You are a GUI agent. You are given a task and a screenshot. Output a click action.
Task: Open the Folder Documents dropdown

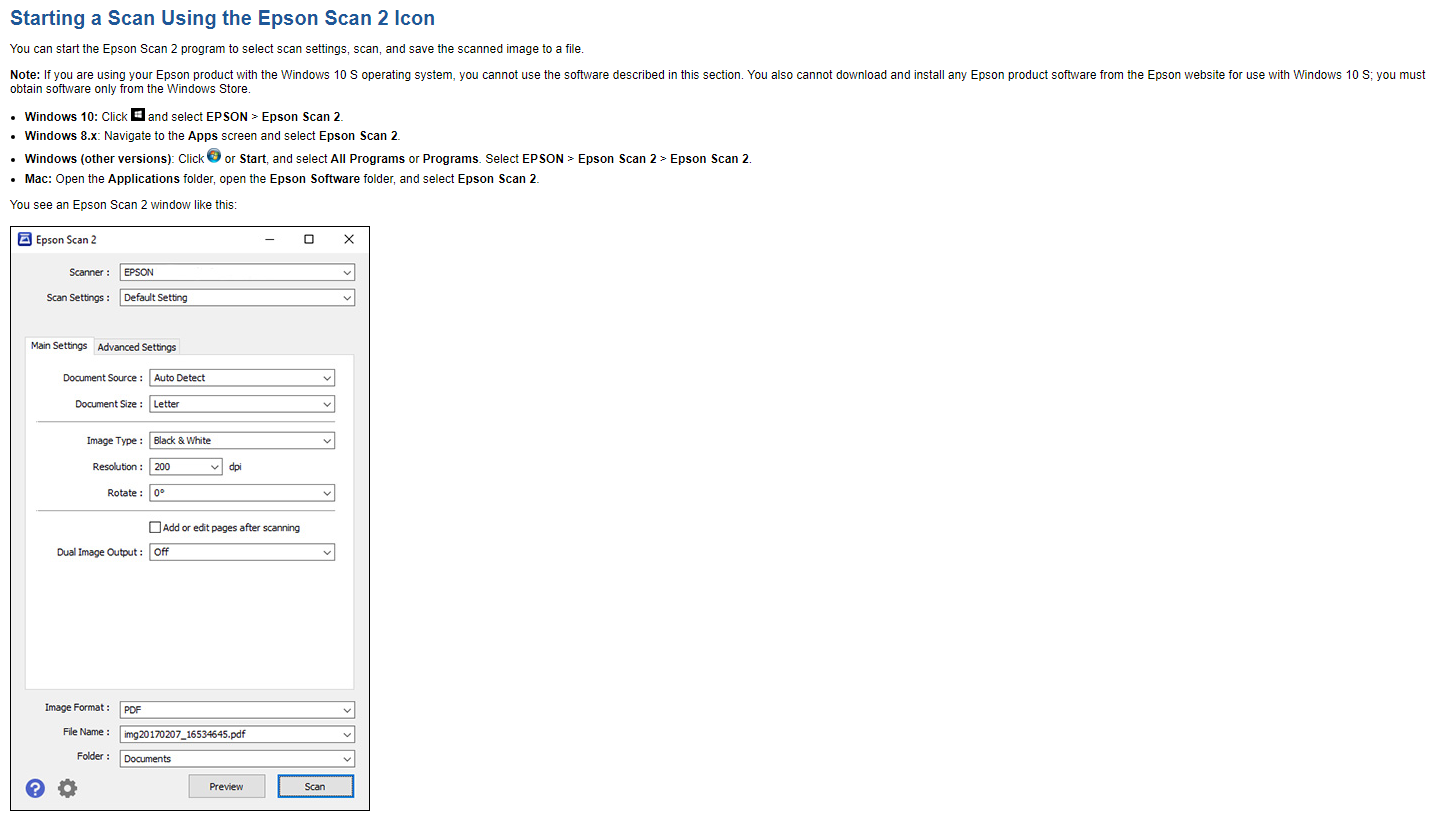point(237,758)
